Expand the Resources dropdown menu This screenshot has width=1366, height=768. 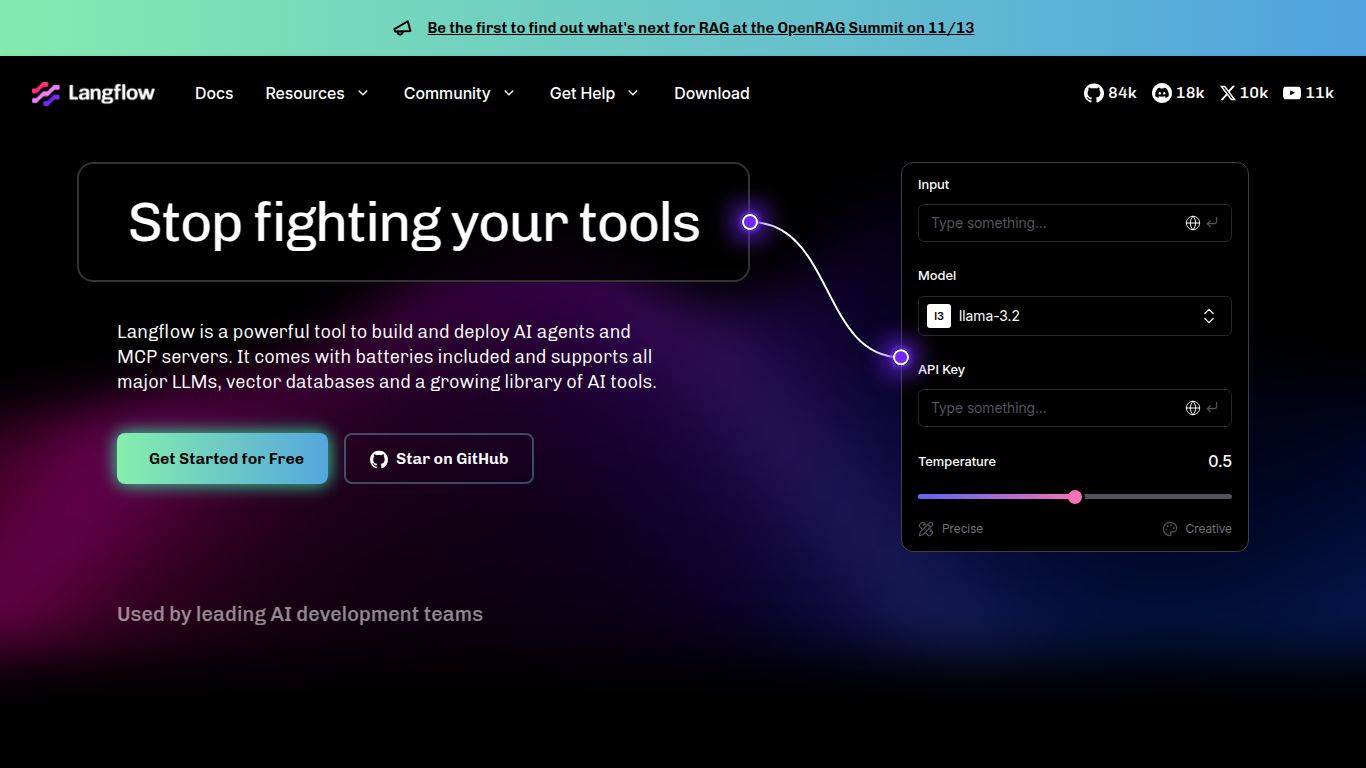point(316,93)
